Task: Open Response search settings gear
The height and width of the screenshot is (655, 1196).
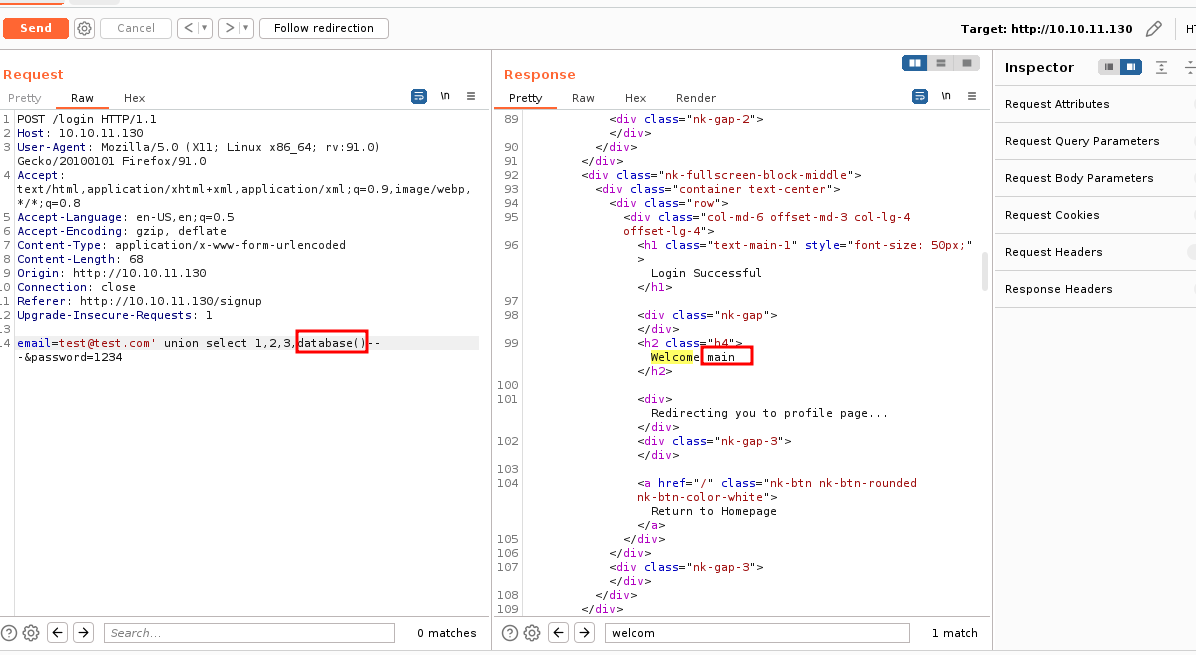Action: 532,633
